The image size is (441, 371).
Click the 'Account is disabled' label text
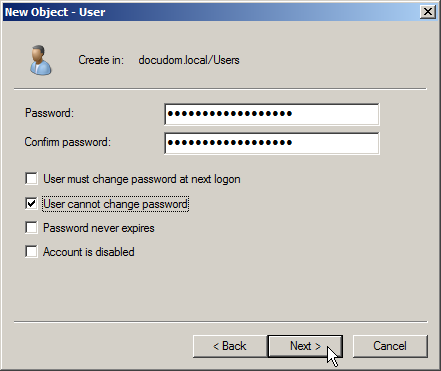tap(89, 252)
